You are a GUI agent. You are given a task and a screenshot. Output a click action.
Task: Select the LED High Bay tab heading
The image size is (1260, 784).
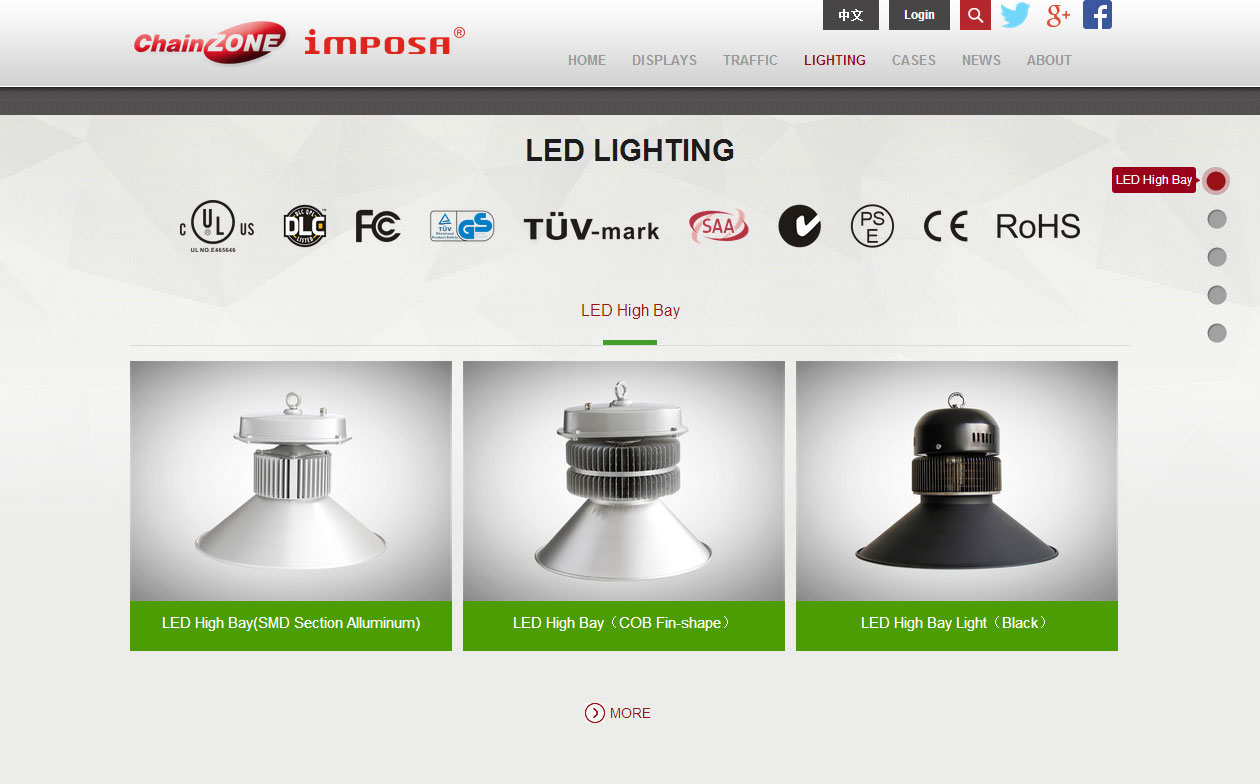pos(630,311)
